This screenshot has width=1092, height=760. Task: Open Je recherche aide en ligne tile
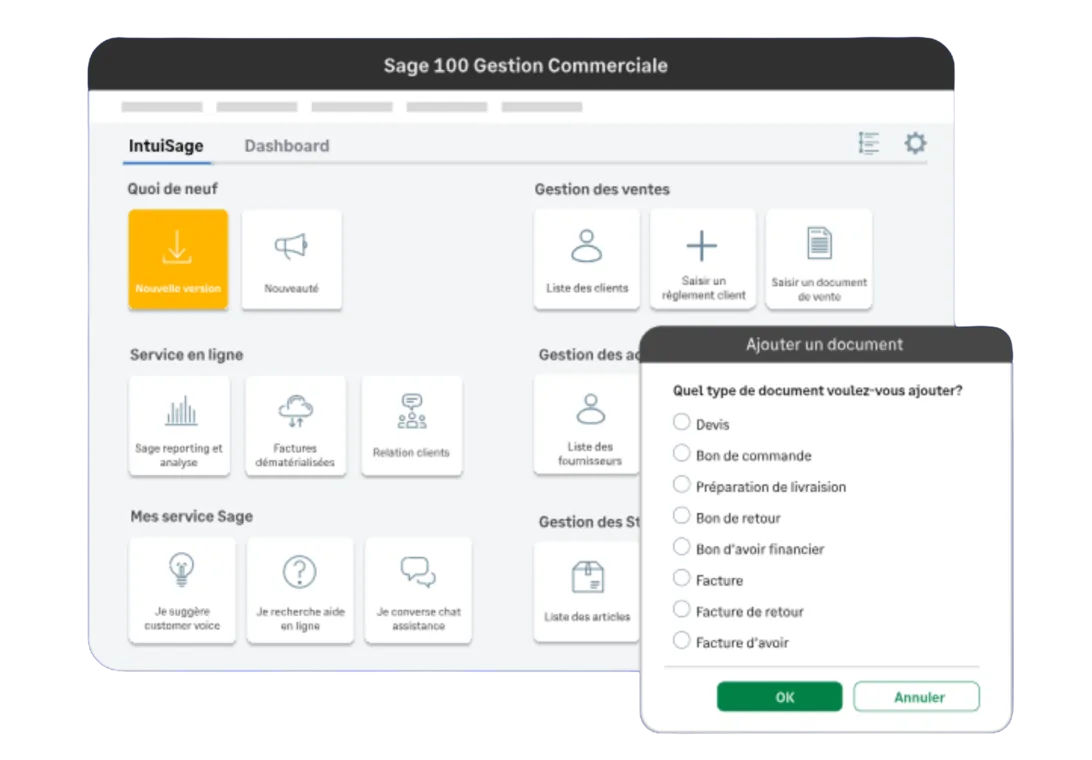[300, 590]
